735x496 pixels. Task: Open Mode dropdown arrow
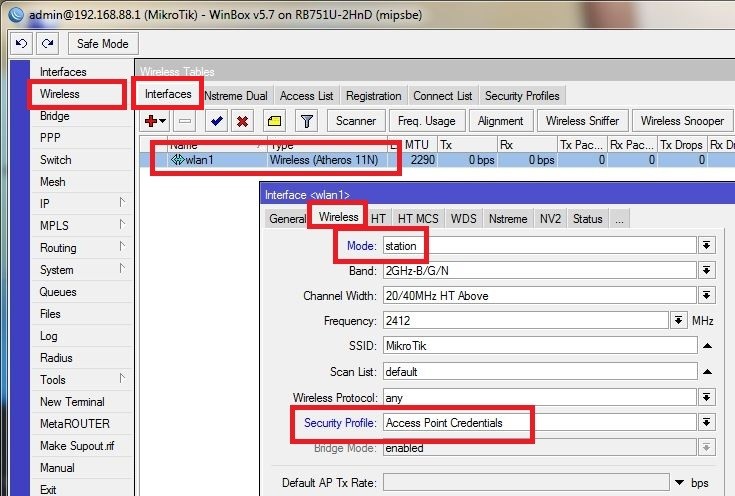click(706, 245)
